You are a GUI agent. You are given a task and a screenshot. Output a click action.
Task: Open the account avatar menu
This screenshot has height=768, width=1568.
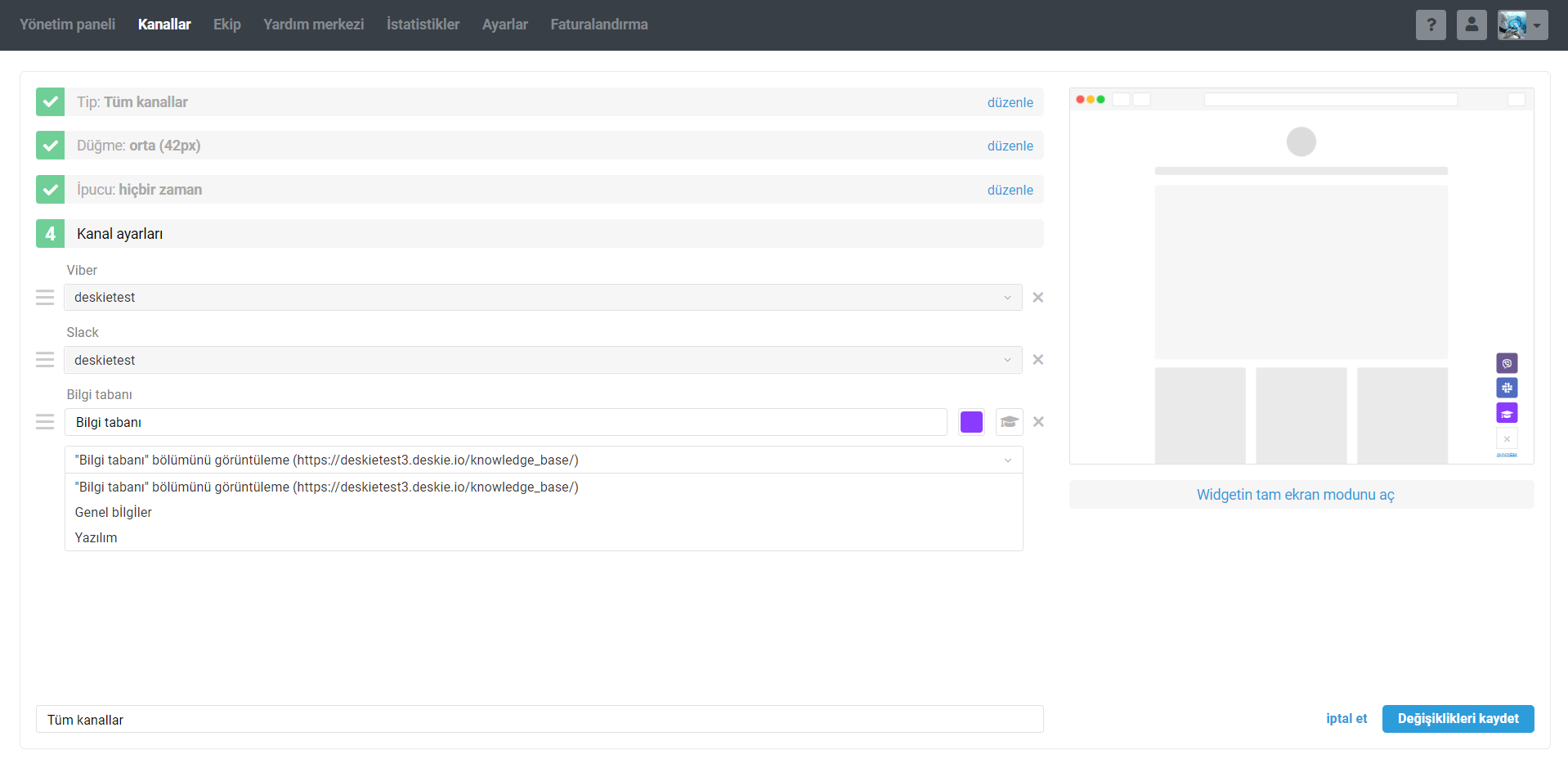tap(1522, 25)
